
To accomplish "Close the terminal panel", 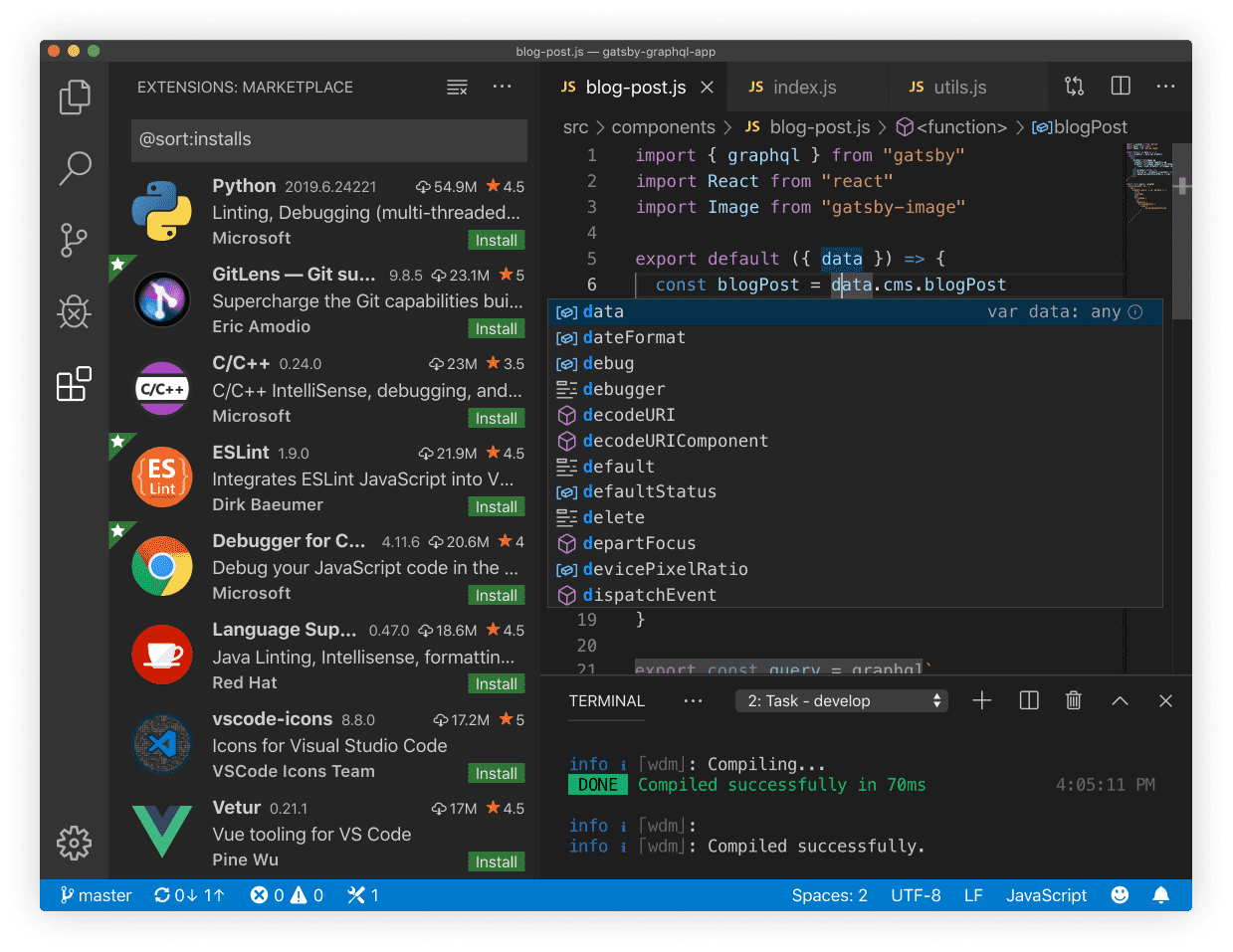I will (1165, 700).
